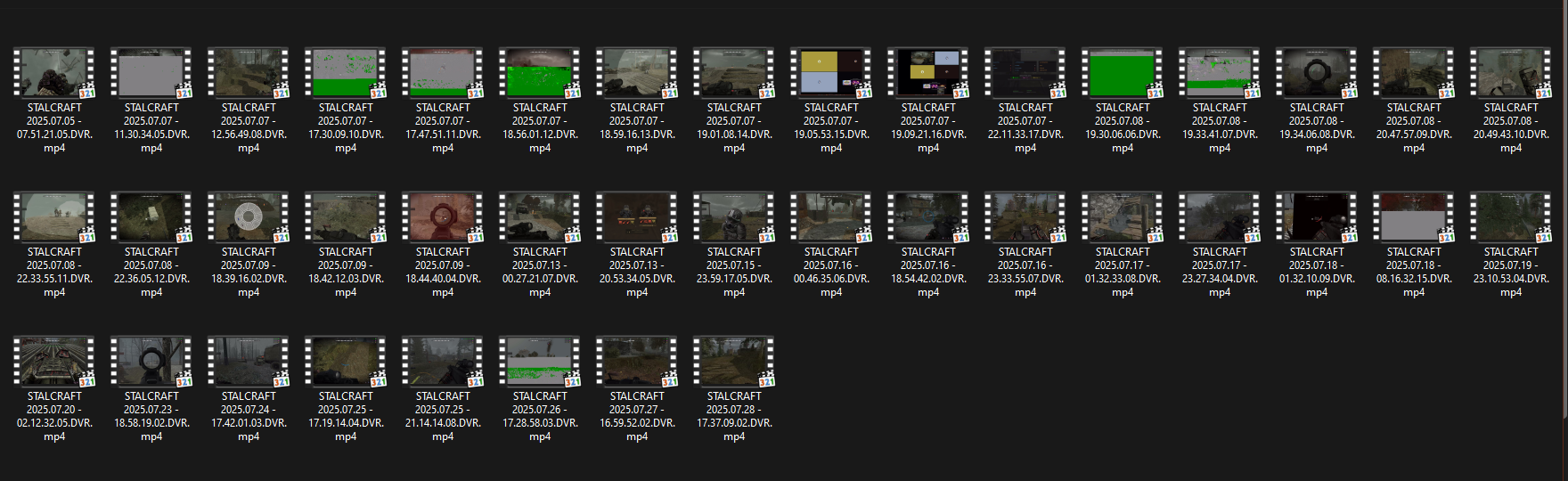The image size is (1568, 481).
Task: Select video thumbnail STALCRAFT 2025.07.08 - 22.33.55.11
Action: tap(54, 216)
